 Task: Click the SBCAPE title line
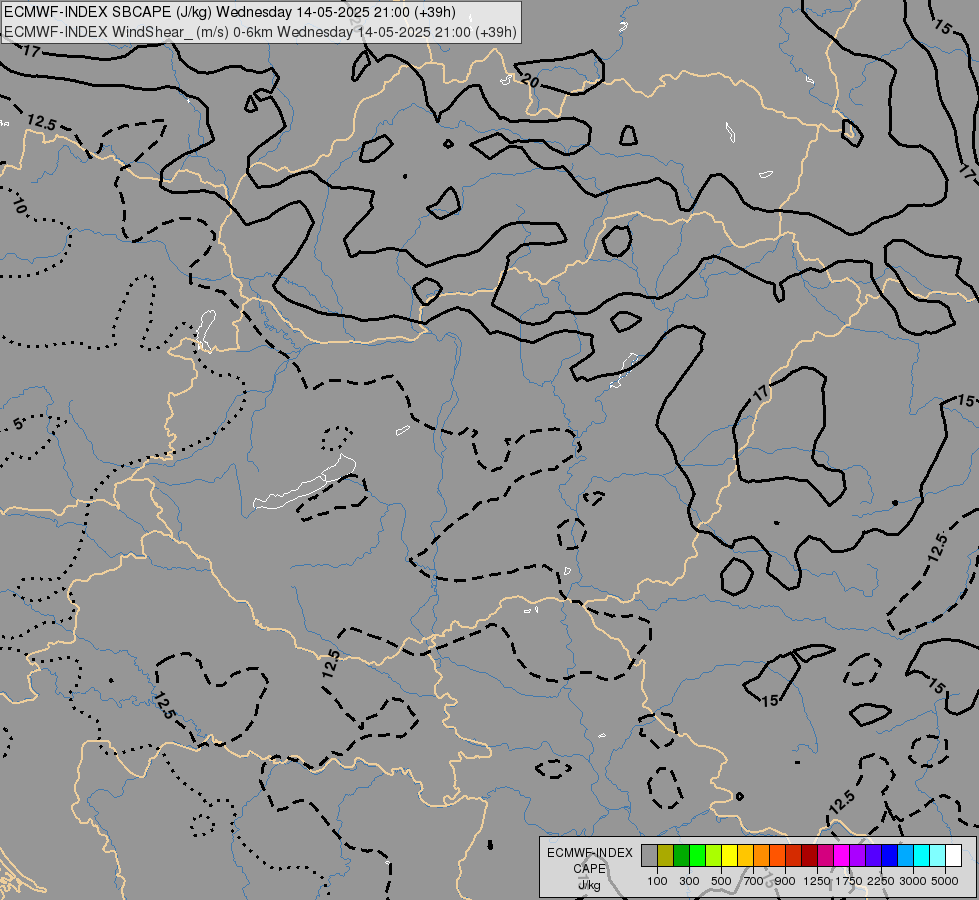(230, 12)
